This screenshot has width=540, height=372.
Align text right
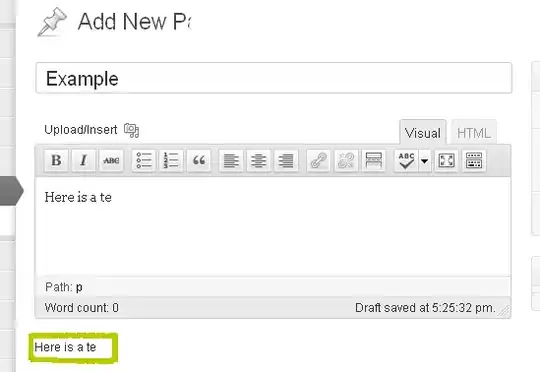tap(286, 160)
